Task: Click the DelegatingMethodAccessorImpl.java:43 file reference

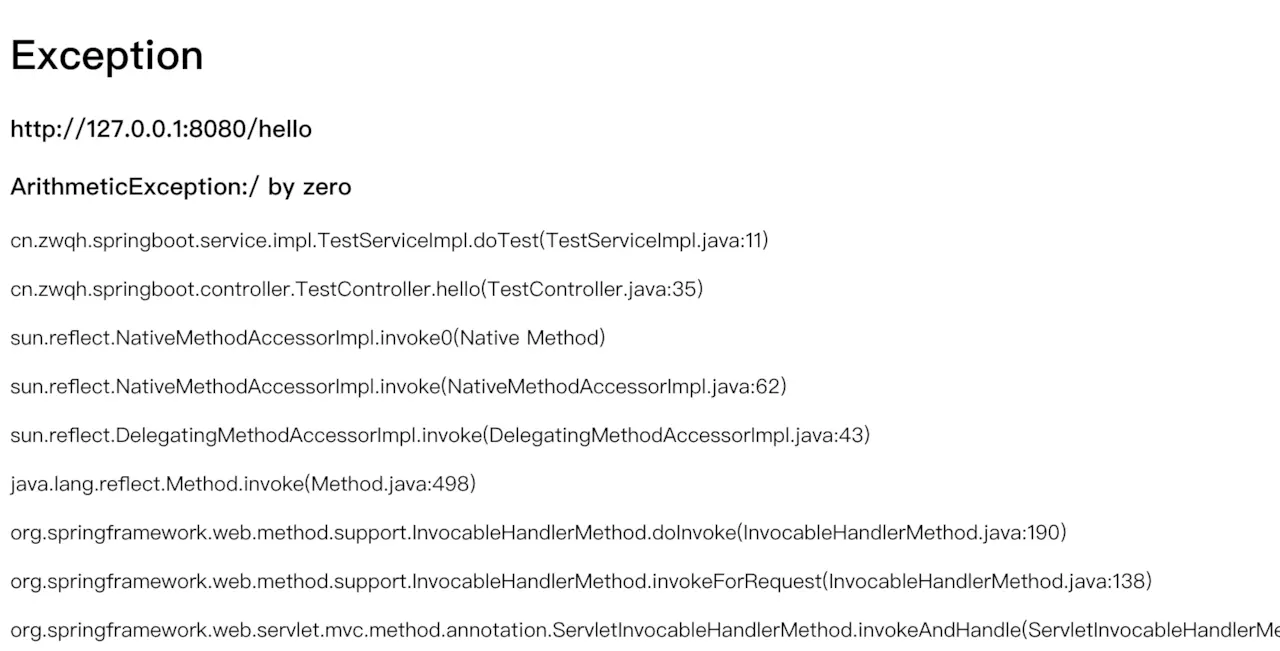Action: 677,435
